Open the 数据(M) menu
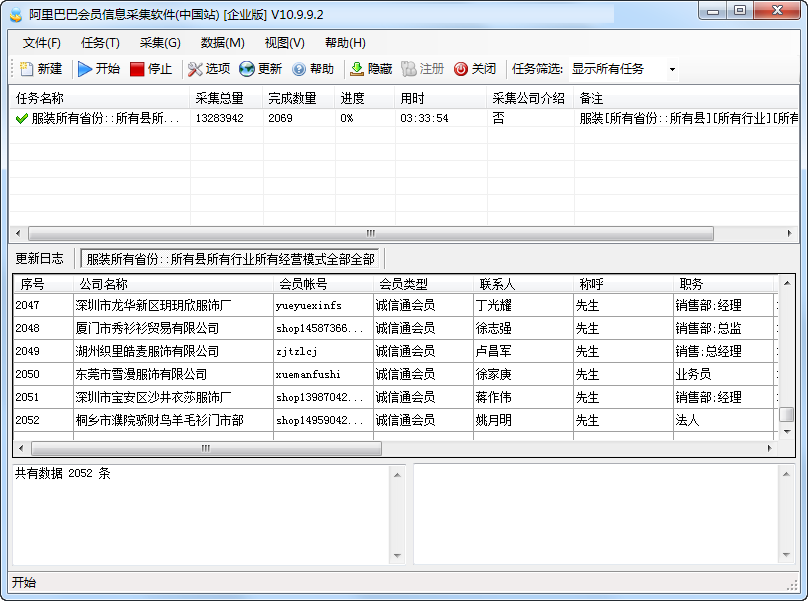Viewport: 808px width, 601px height. (223, 43)
